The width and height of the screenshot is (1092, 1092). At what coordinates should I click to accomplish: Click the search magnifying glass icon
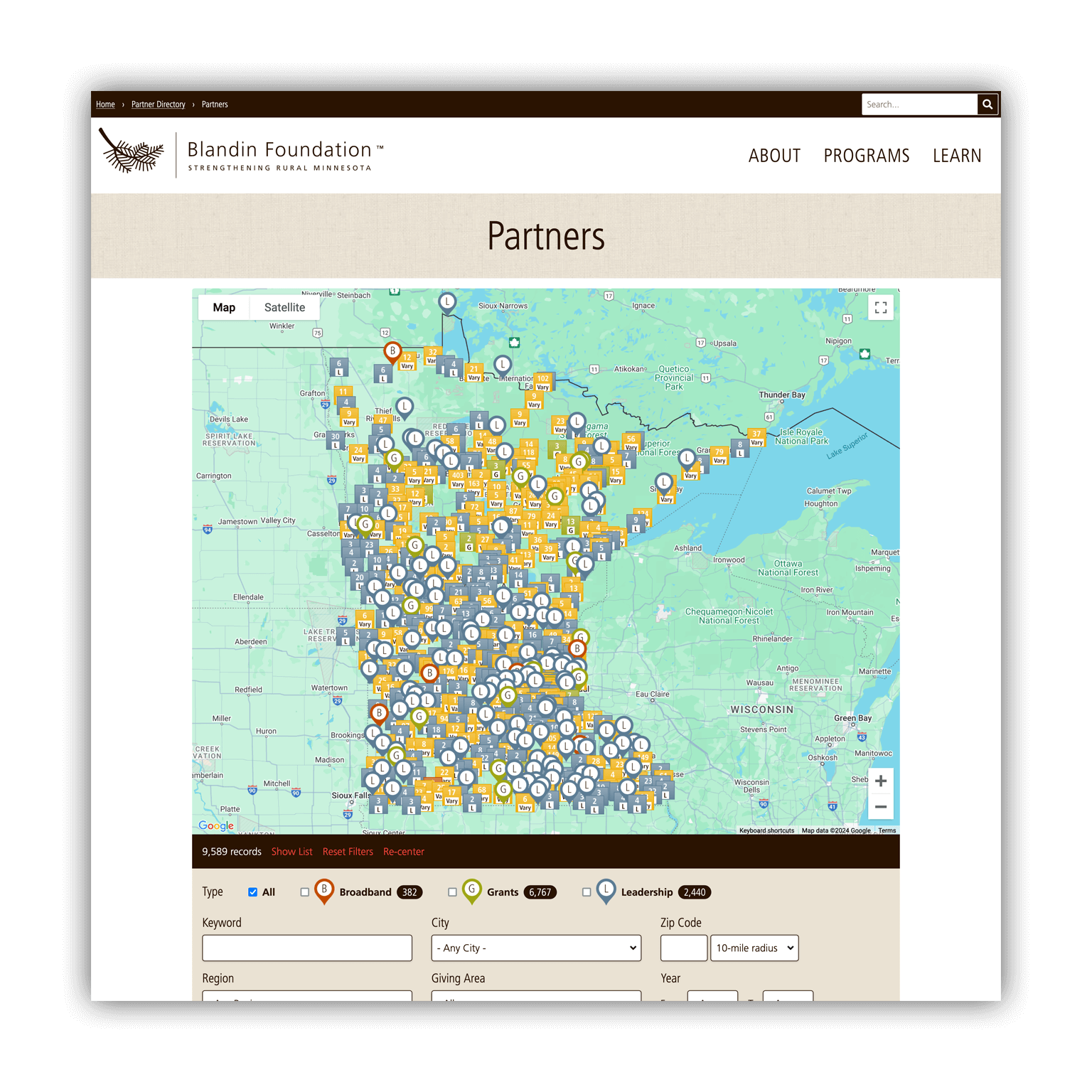pos(987,105)
